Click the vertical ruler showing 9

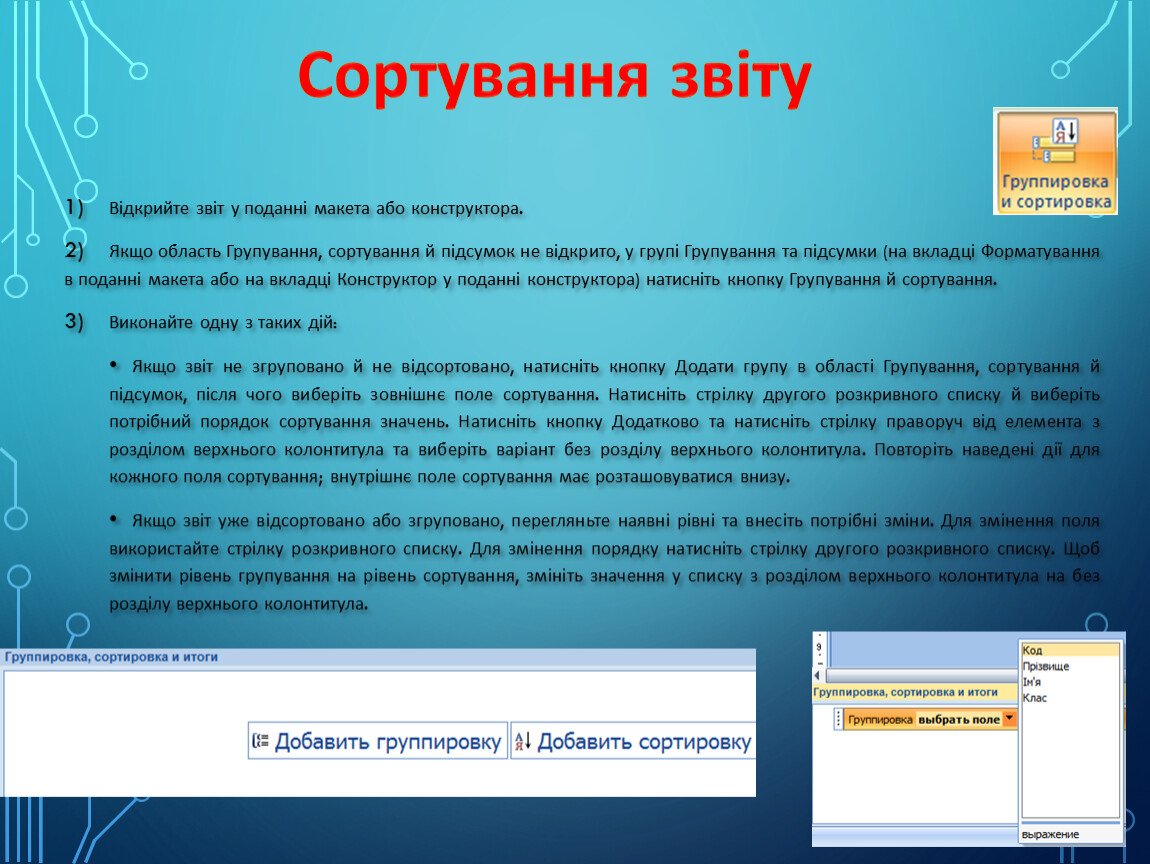(819, 649)
